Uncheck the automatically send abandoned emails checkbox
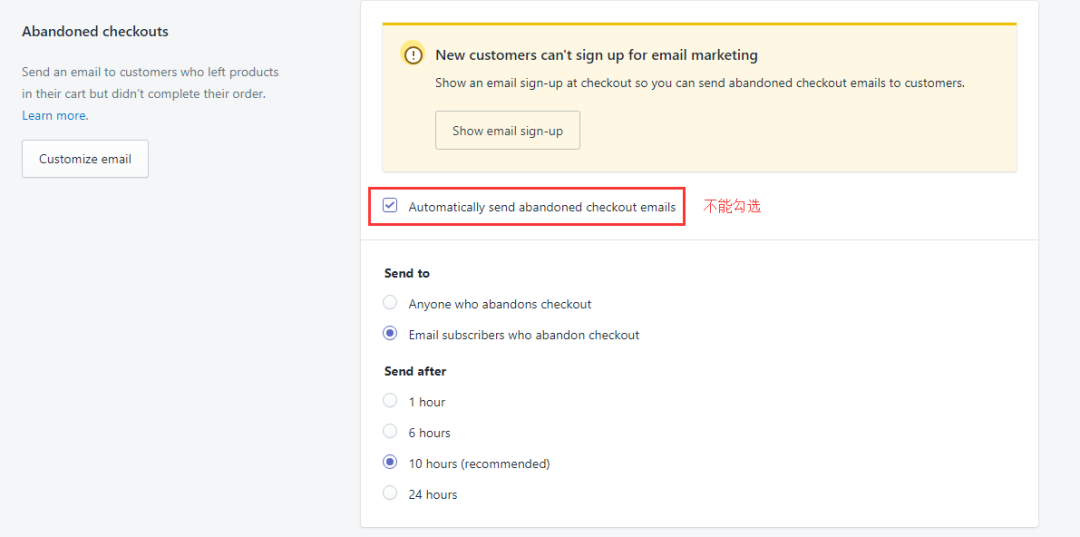The image size is (1080, 537). click(391, 206)
